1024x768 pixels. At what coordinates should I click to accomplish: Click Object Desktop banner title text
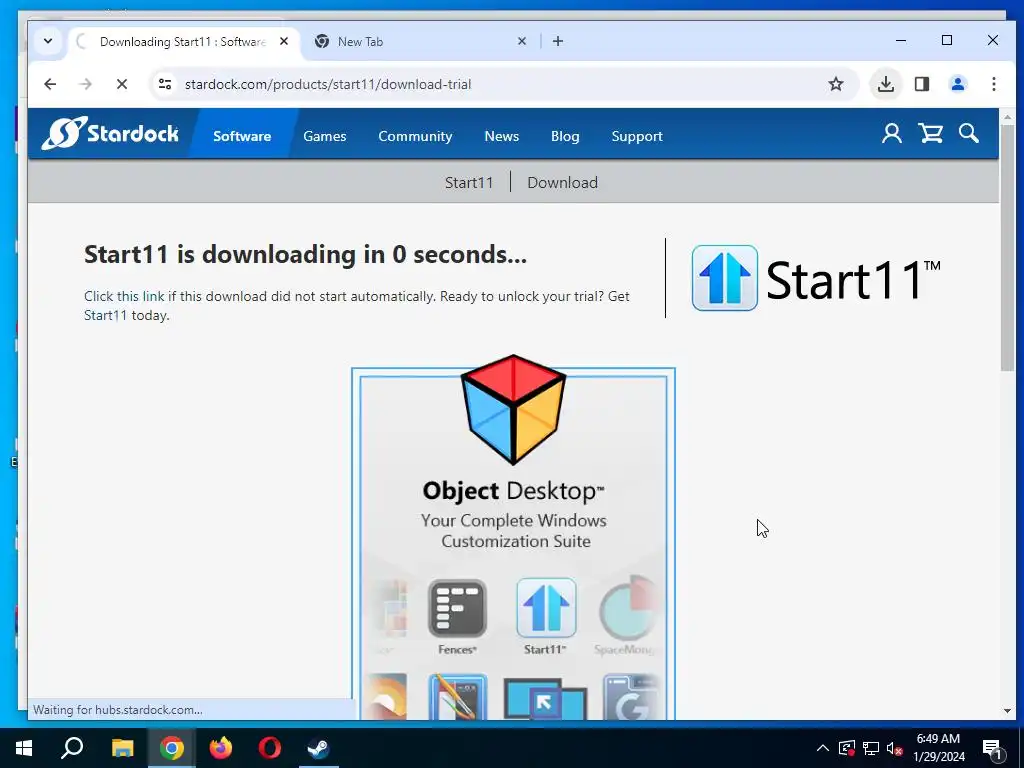tap(513, 491)
